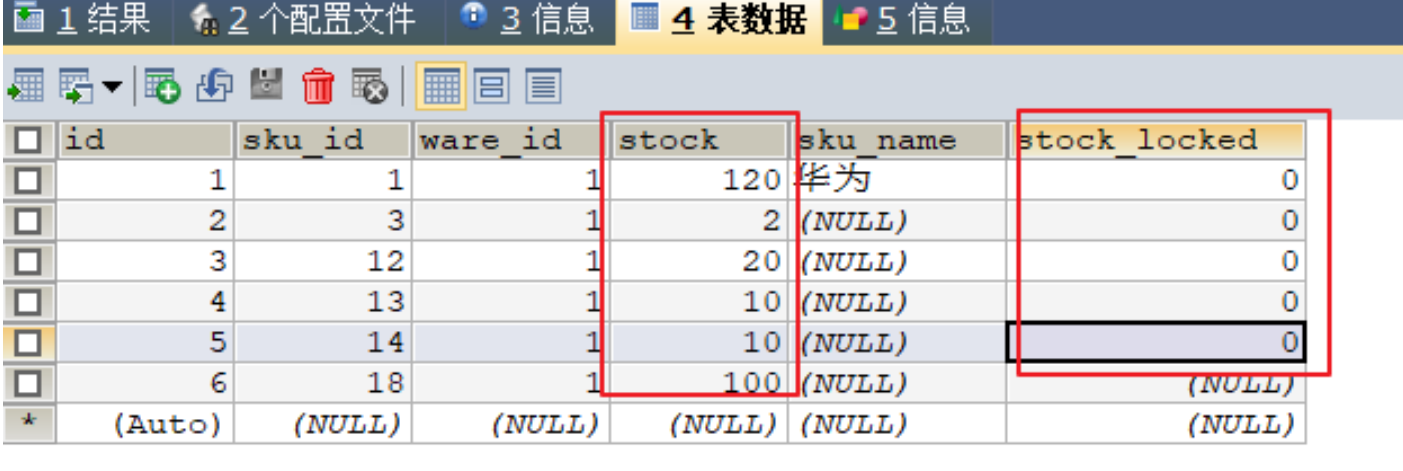
Task: Select the stock_locked (NULL) cell in row id 6
Action: pyautogui.click(x=1156, y=384)
